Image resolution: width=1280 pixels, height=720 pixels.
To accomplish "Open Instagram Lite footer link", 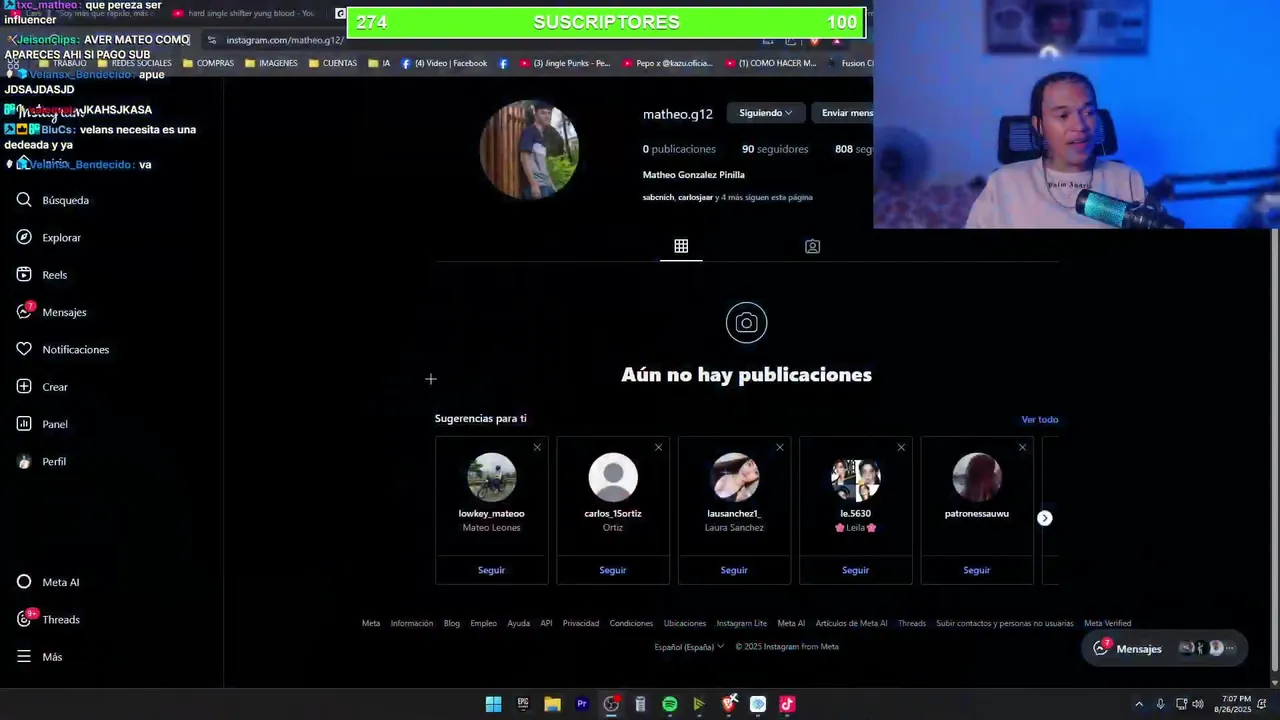I will tap(741, 623).
